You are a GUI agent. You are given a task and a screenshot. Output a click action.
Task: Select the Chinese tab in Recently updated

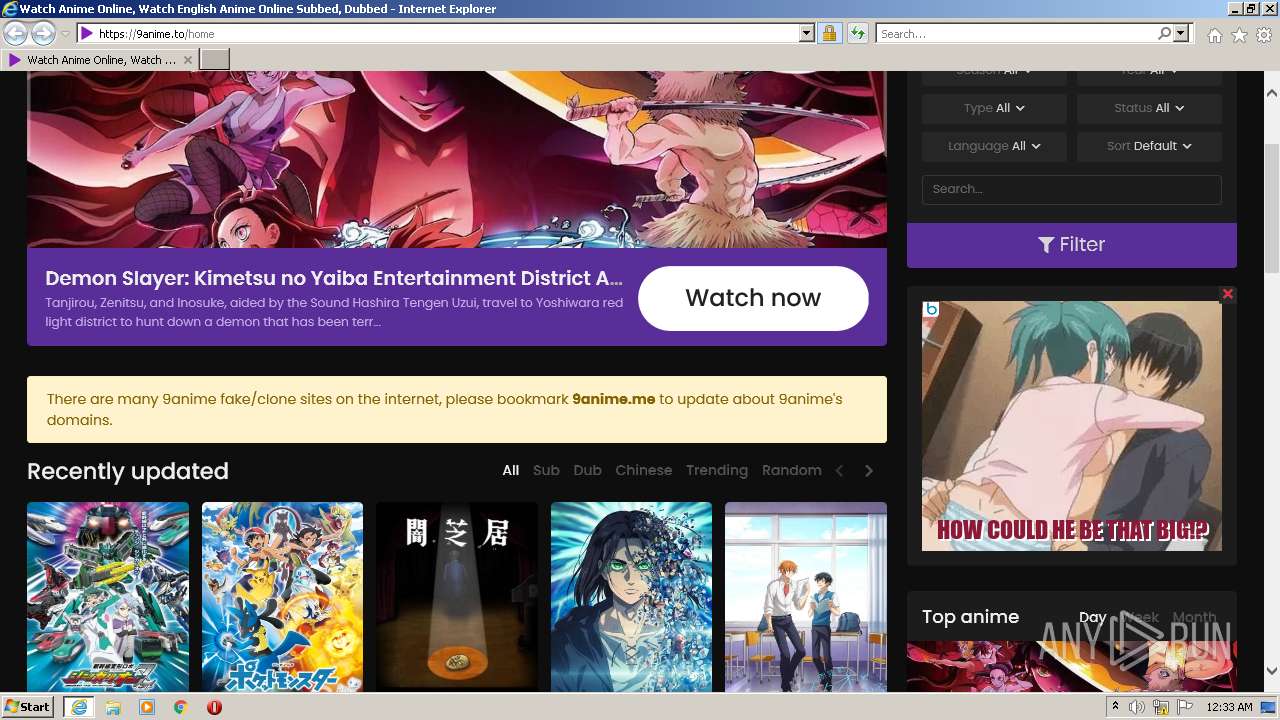pyautogui.click(x=644, y=470)
